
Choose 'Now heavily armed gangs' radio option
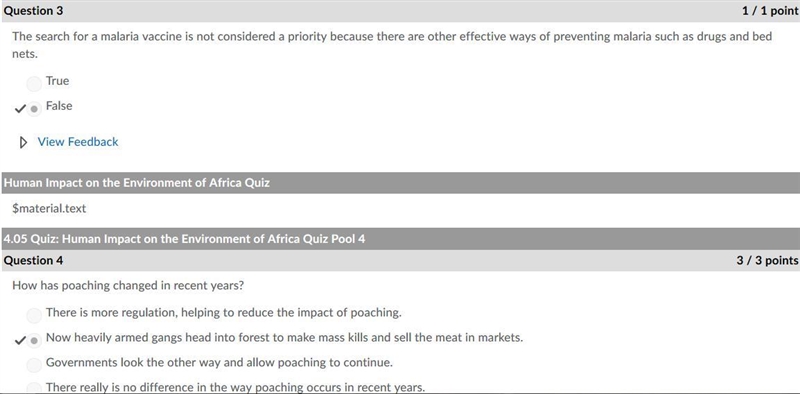(x=34, y=341)
